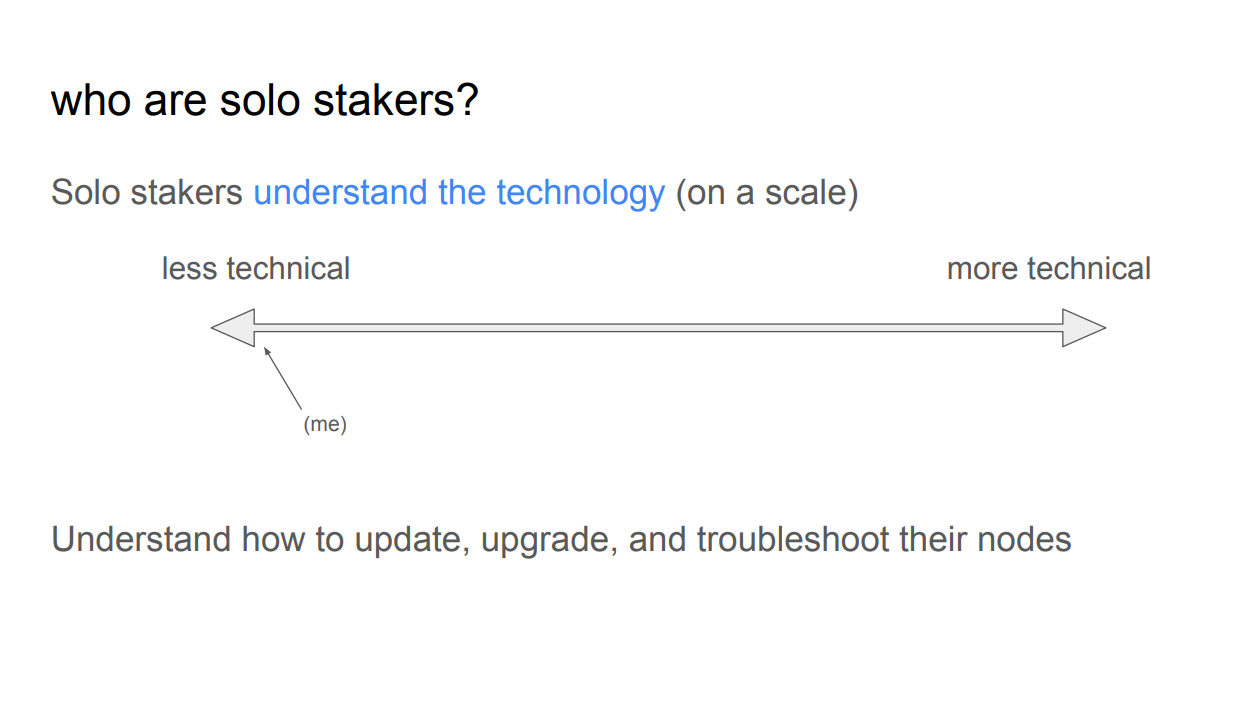
Task: Click the "(me)" annotation label
Action: (x=325, y=424)
